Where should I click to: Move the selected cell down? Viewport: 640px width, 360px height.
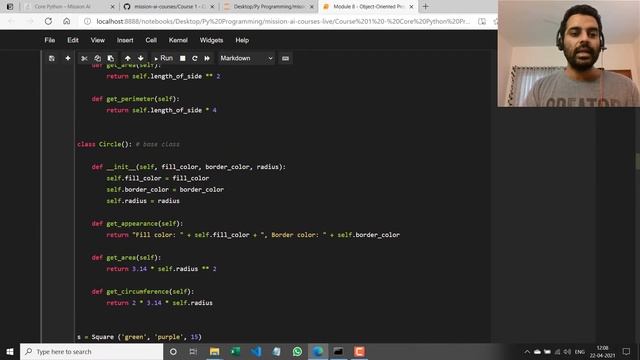(141, 58)
